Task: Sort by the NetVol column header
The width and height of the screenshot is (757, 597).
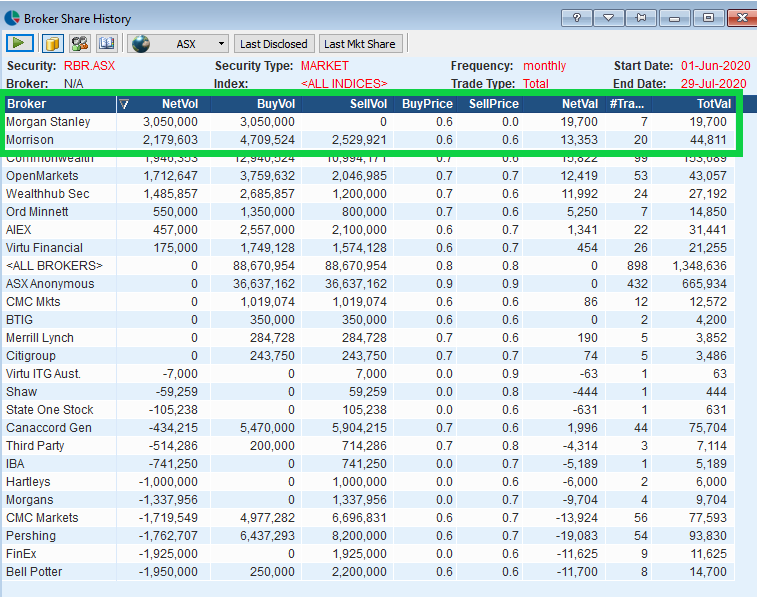Action: click(163, 104)
